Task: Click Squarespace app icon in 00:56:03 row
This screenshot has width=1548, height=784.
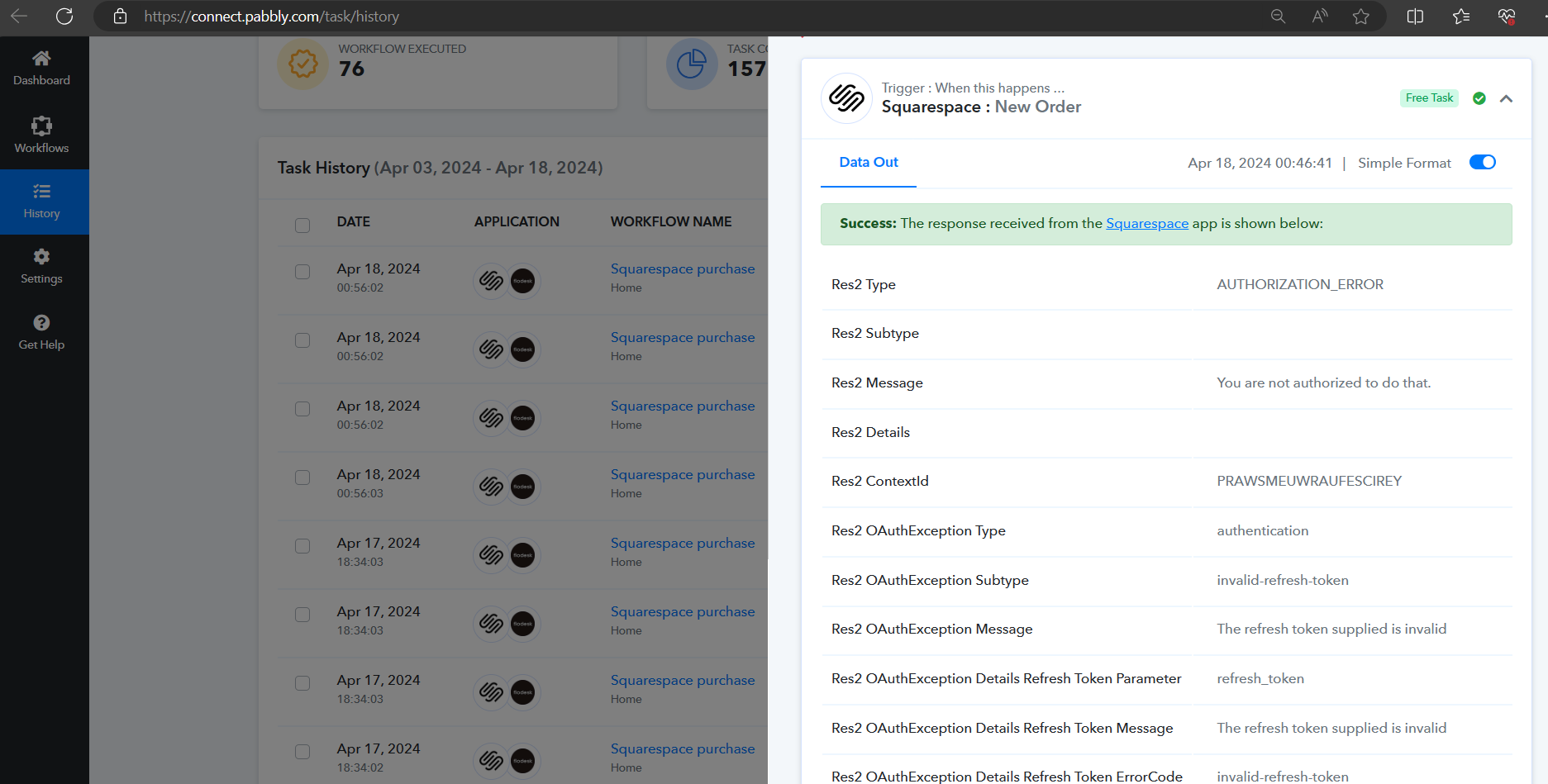Action: click(491, 487)
